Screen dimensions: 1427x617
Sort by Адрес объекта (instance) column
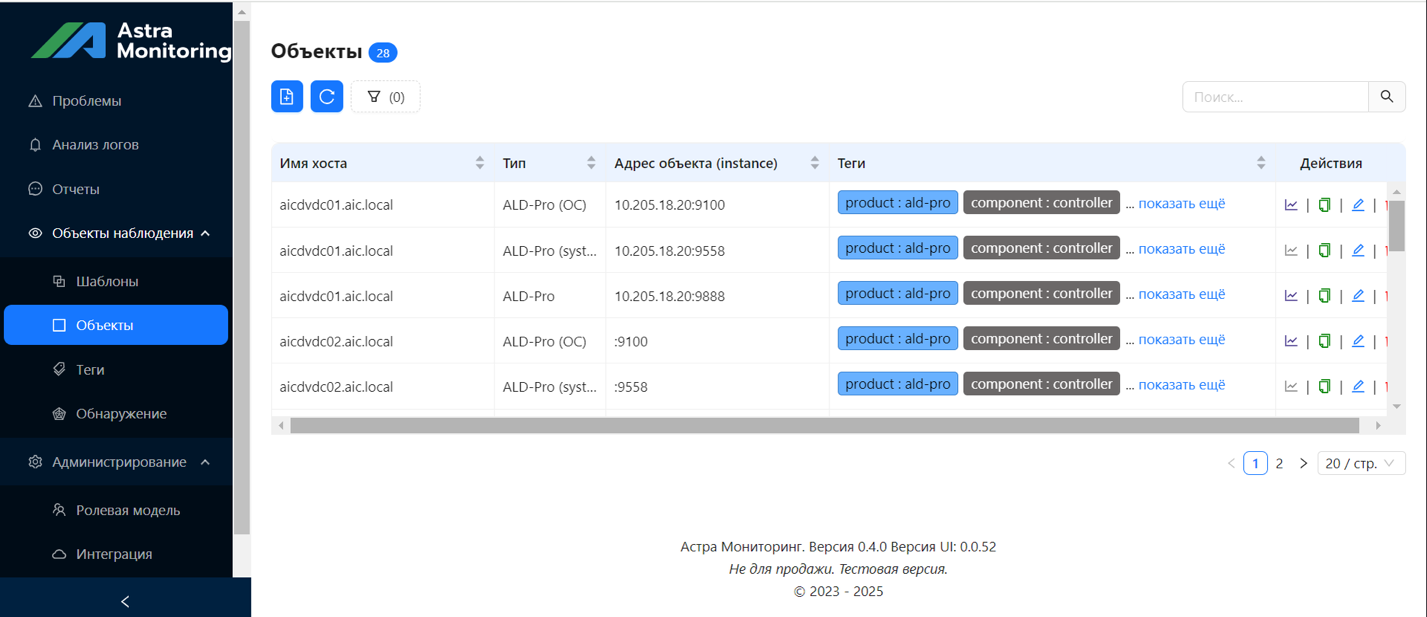(815, 163)
